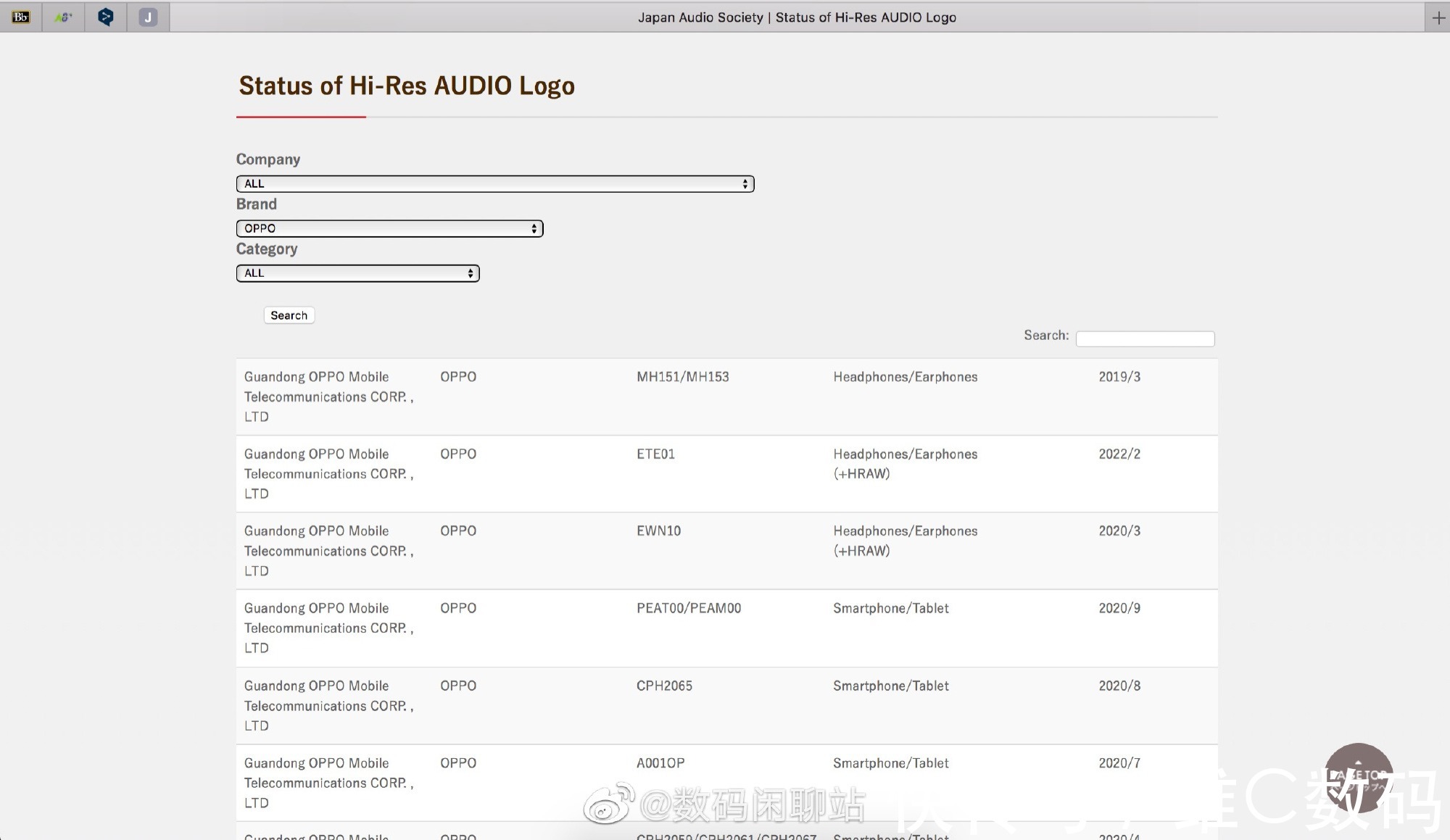Click the add tab plus icon
This screenshot has height=840, width=1450.
[1438, 16]
